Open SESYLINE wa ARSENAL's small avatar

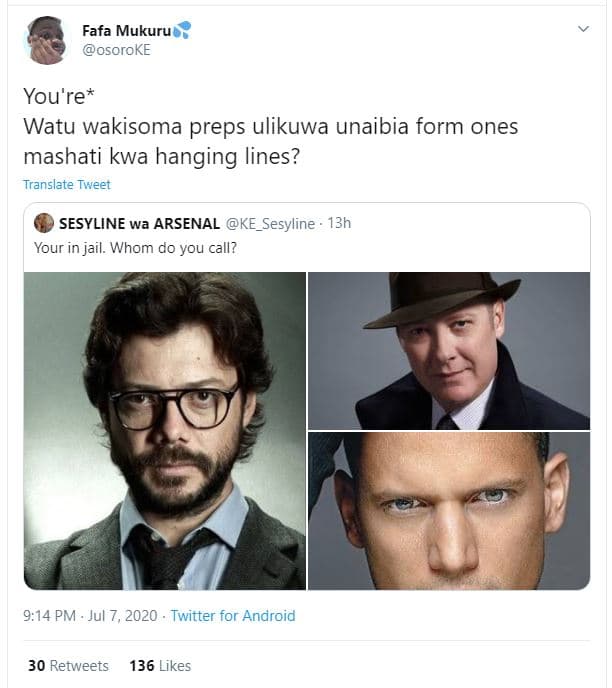(44, 223)
